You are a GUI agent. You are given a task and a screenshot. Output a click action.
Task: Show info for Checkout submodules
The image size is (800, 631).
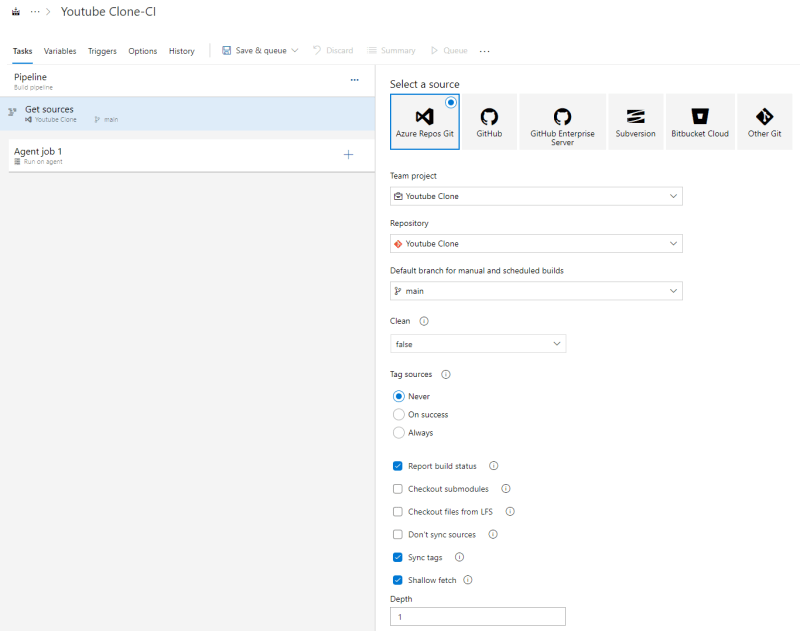pos(506,489)
